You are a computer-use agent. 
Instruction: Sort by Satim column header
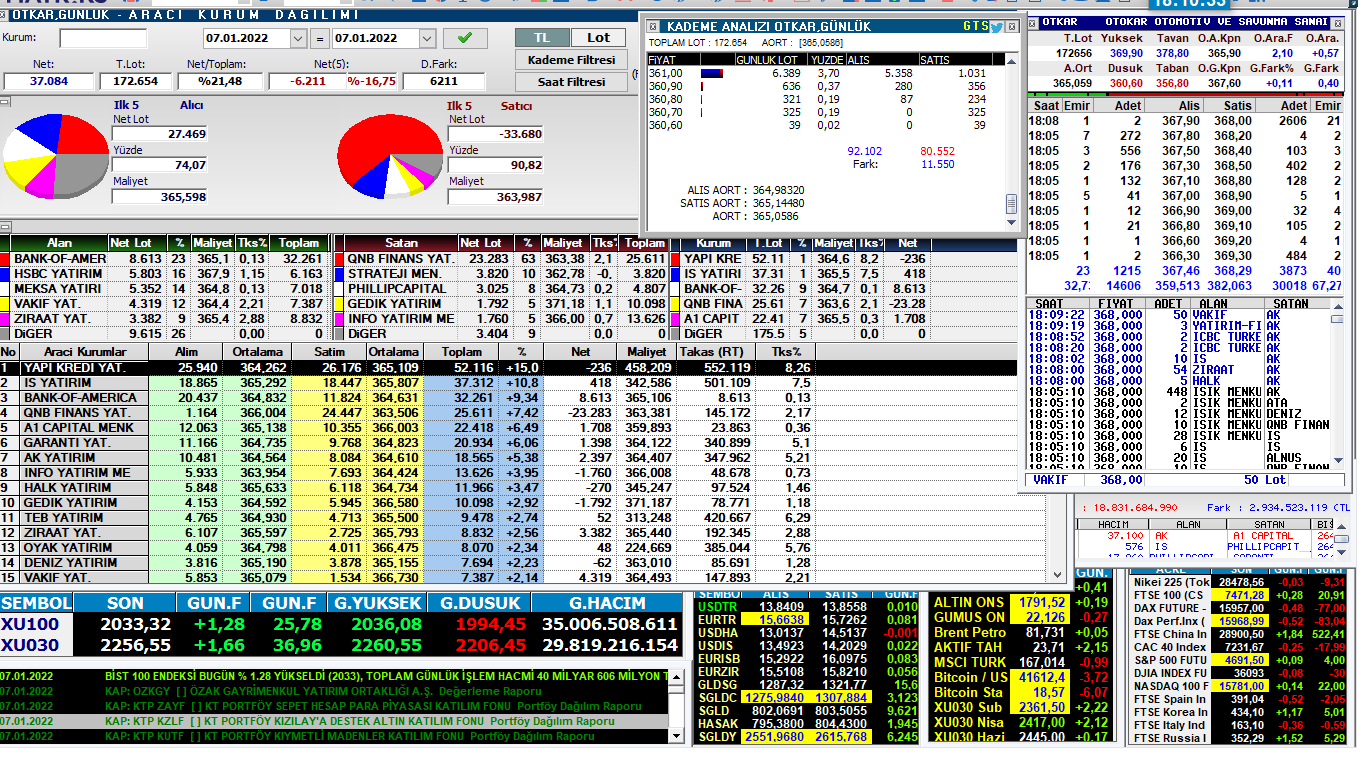329,352
